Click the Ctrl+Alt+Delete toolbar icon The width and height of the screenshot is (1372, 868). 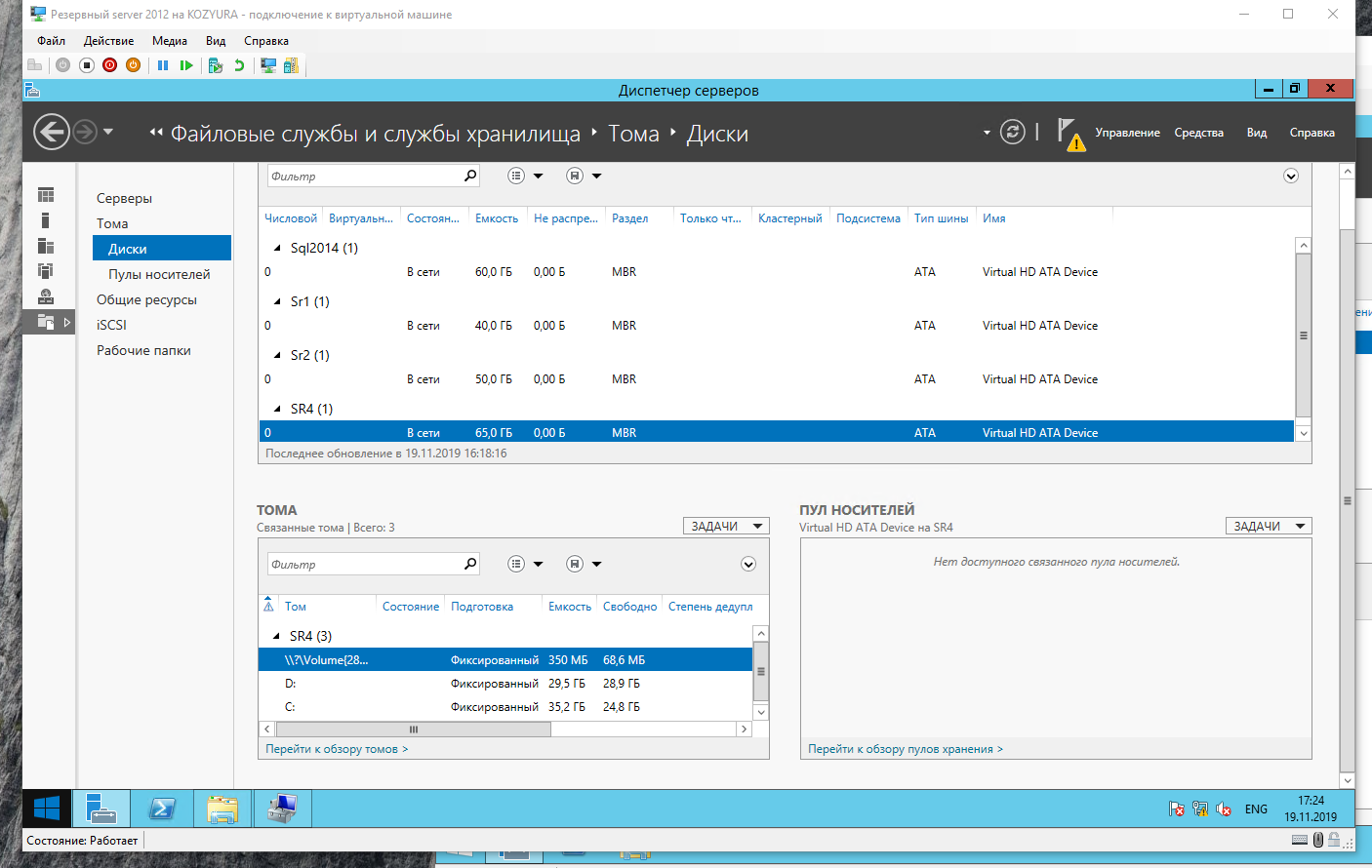[35, 65]
